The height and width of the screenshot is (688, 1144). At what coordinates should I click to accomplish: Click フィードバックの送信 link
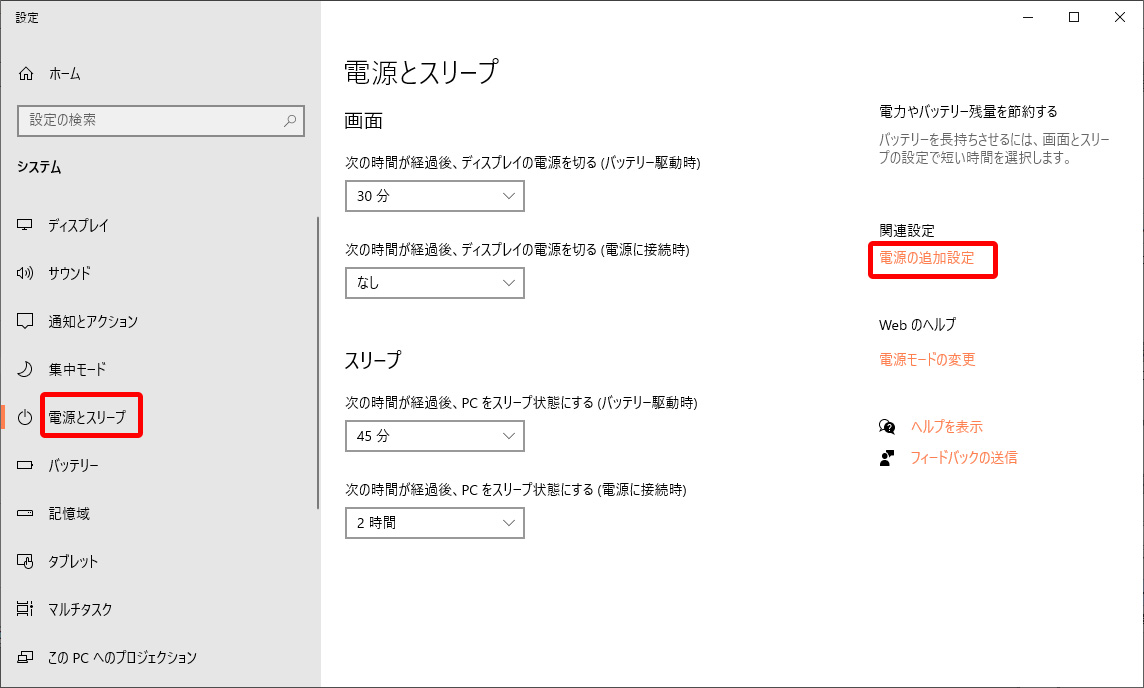point(963,457)
